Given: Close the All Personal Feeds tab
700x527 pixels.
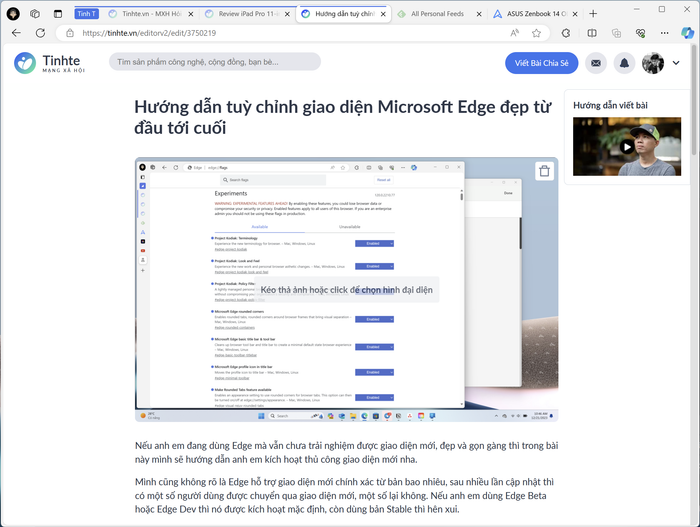Looking at the screenshot, I should (479, 14).
